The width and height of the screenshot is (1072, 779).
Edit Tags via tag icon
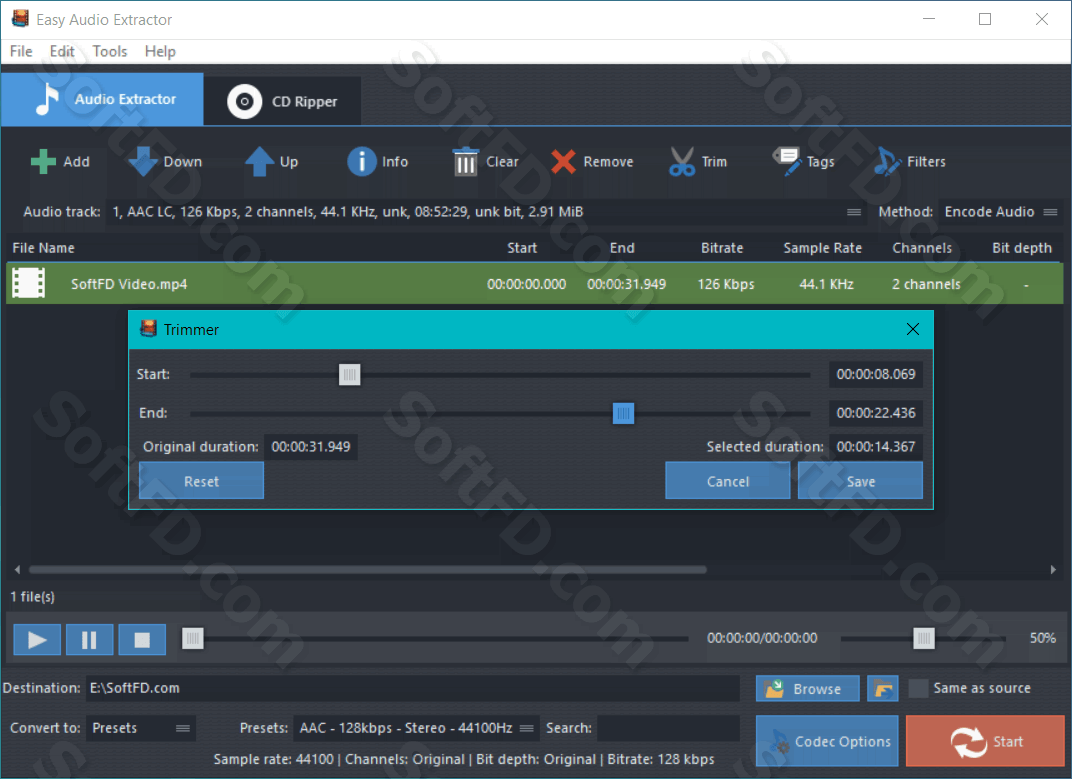tap(786, 162)
